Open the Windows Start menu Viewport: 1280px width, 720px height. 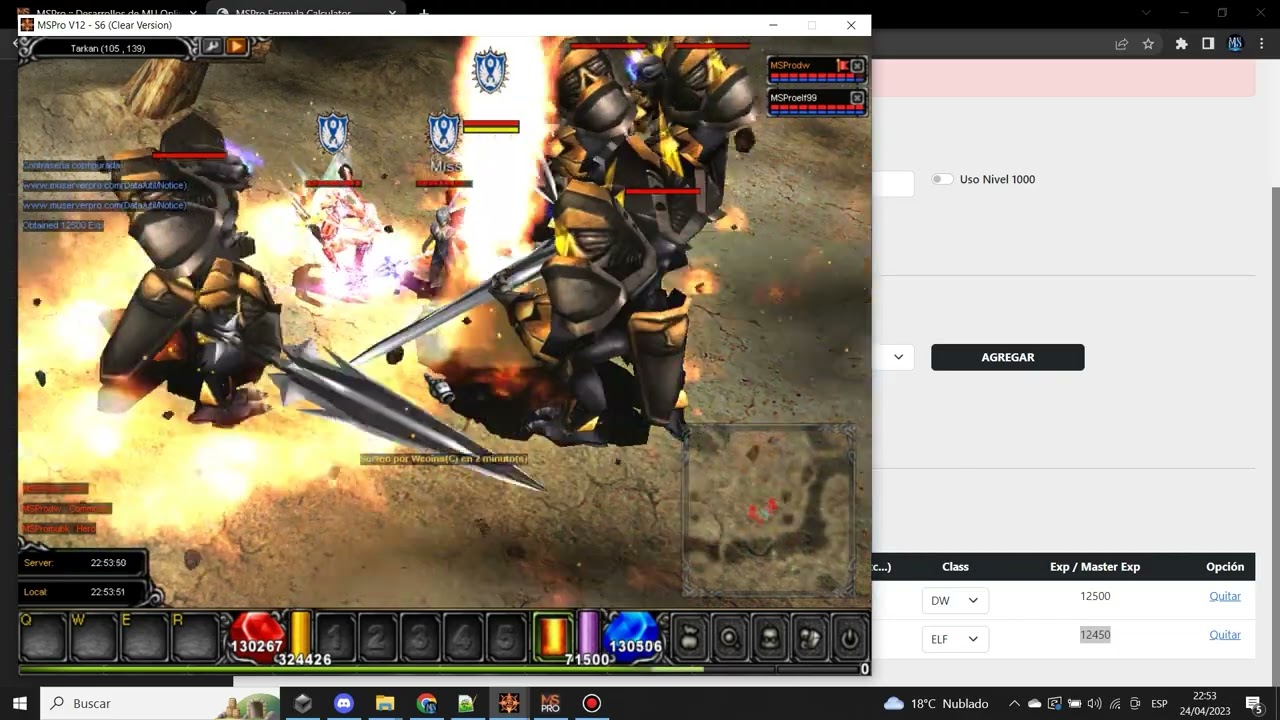[19, 703]
